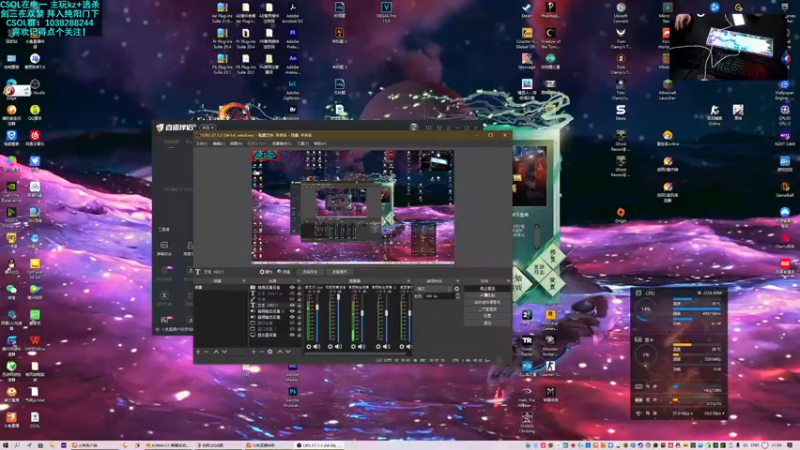Open settings gear of third audio mixer channel
Image resolution: width=800 pixels, height=450 pixels.
(353, 346)
